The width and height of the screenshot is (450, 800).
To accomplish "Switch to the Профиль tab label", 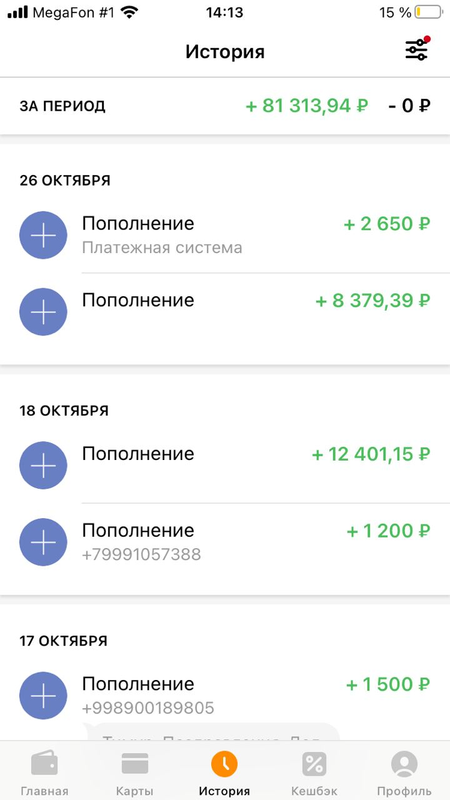I will 404,791.
